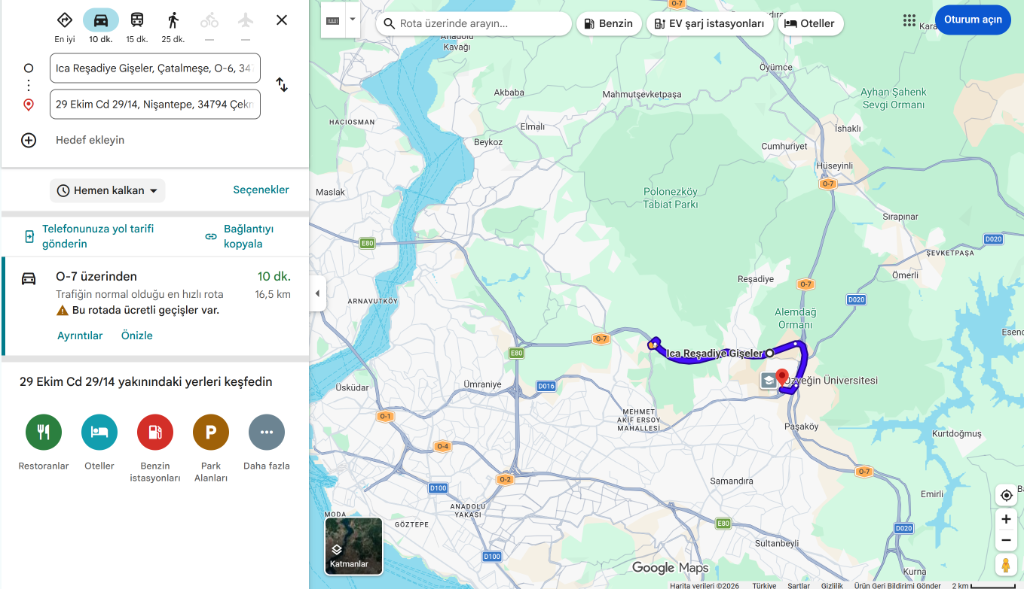Explore nearby Oteller from side panel
The height and width of the screenshot is (589, 1024).
[x=99, y=432]
